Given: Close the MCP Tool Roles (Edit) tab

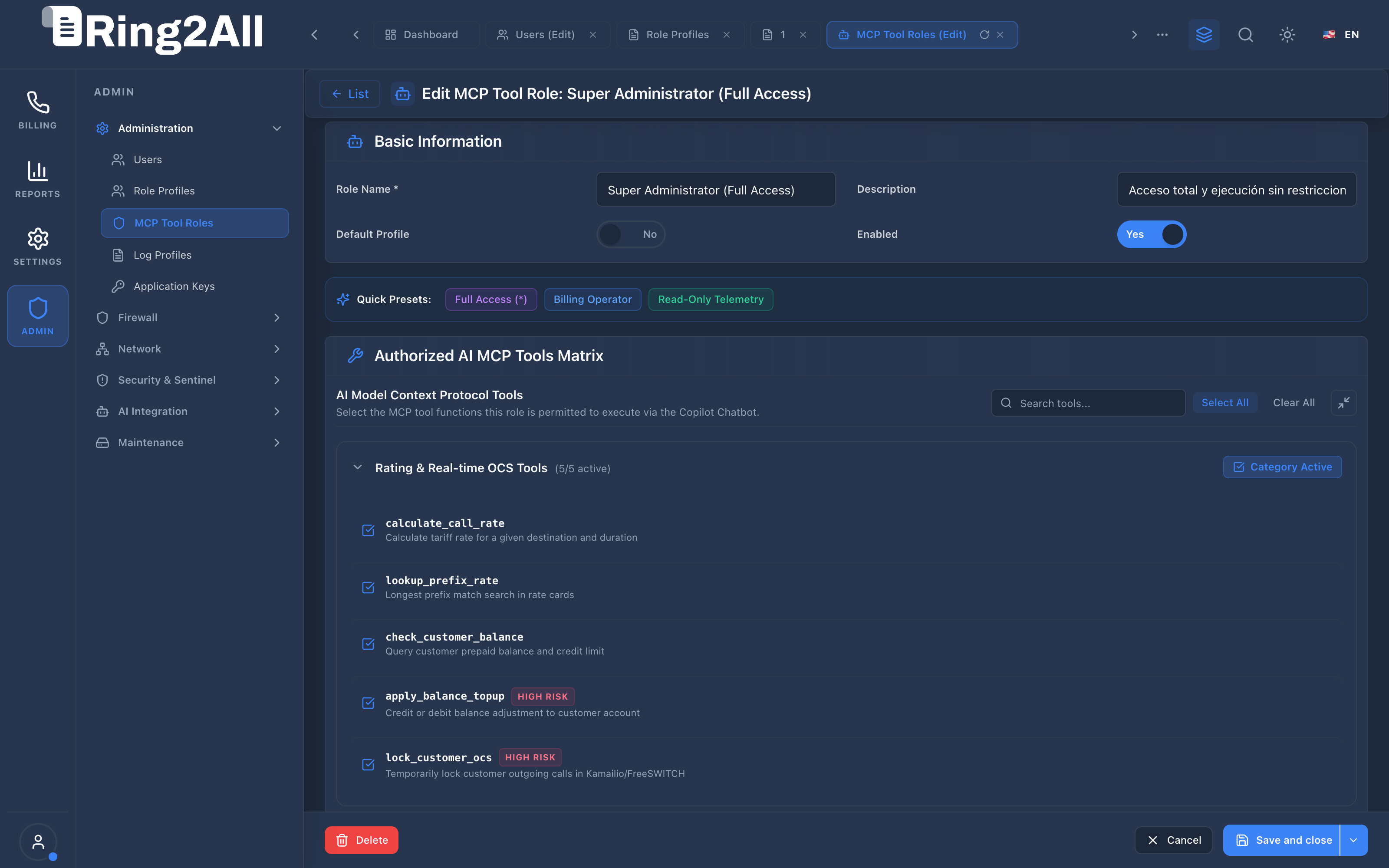Looking at the screenshot, I should coord(1001,34).
